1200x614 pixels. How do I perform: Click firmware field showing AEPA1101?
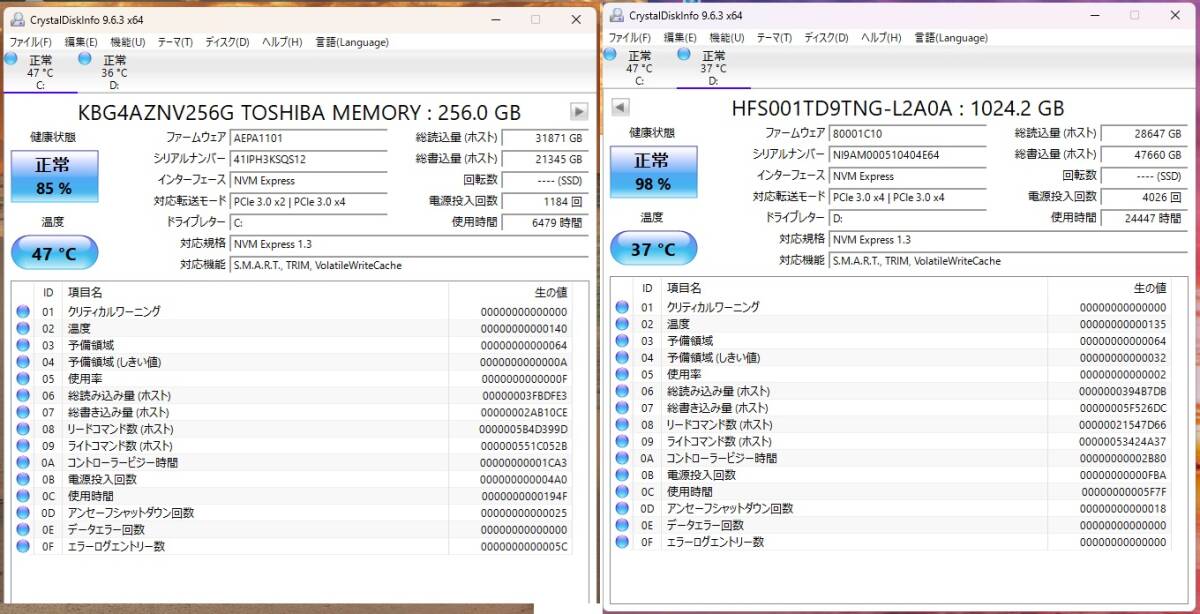(308, 137)
